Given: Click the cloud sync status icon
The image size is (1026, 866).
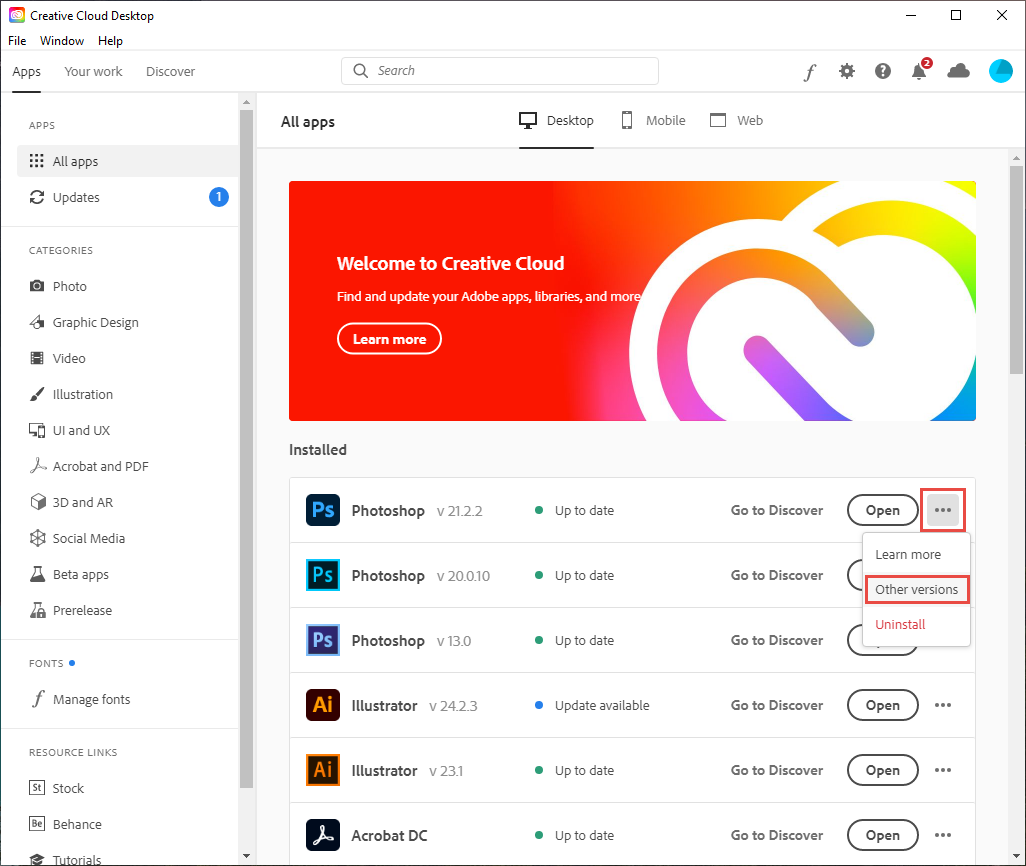Looking at the screenshot, I should point(958,71).
